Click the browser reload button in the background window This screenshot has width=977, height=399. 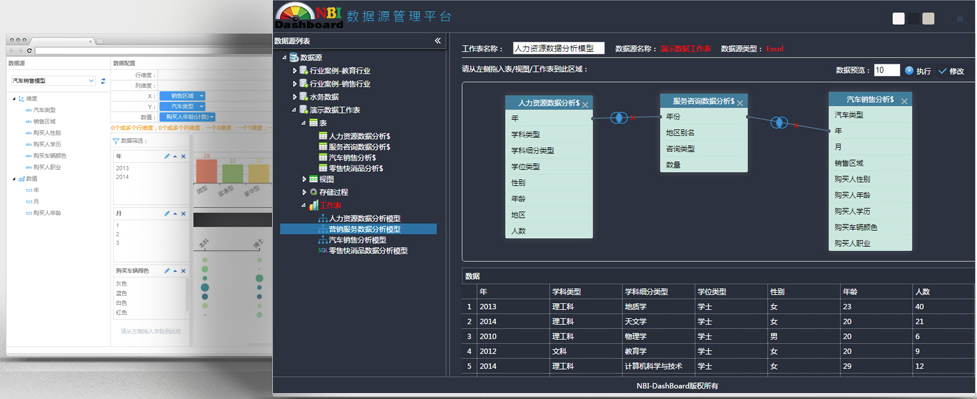click(29, 50)
